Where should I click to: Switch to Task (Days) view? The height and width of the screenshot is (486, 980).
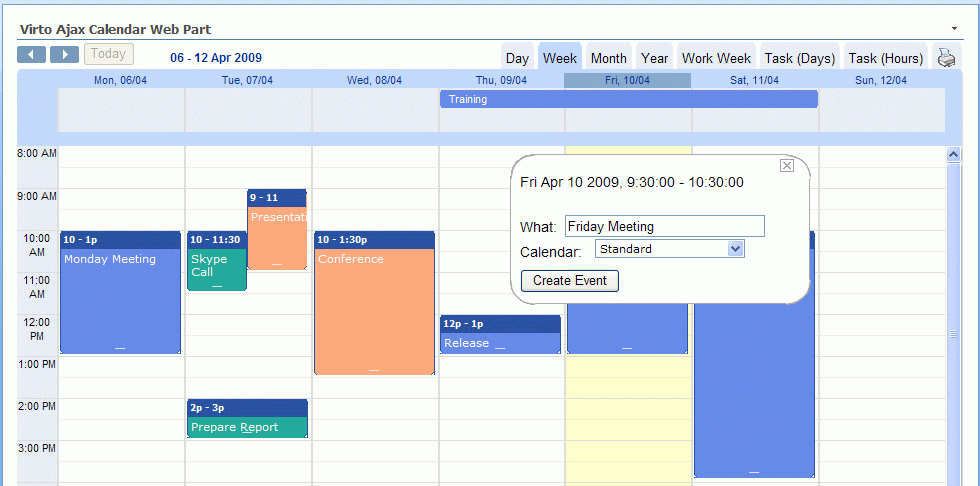click(x=799, y=59)
